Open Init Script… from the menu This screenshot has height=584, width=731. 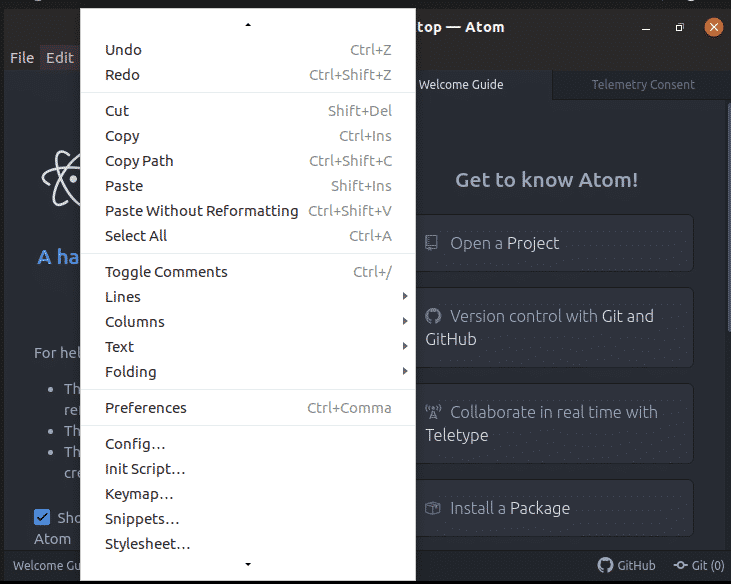248,469
